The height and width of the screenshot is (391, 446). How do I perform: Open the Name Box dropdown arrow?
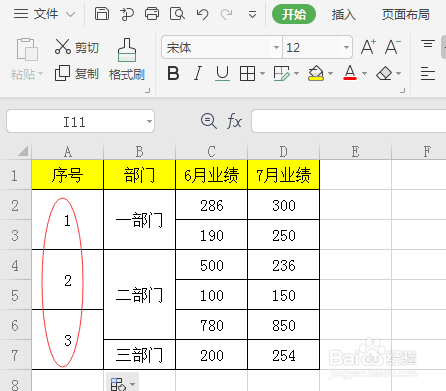[149, 121]
